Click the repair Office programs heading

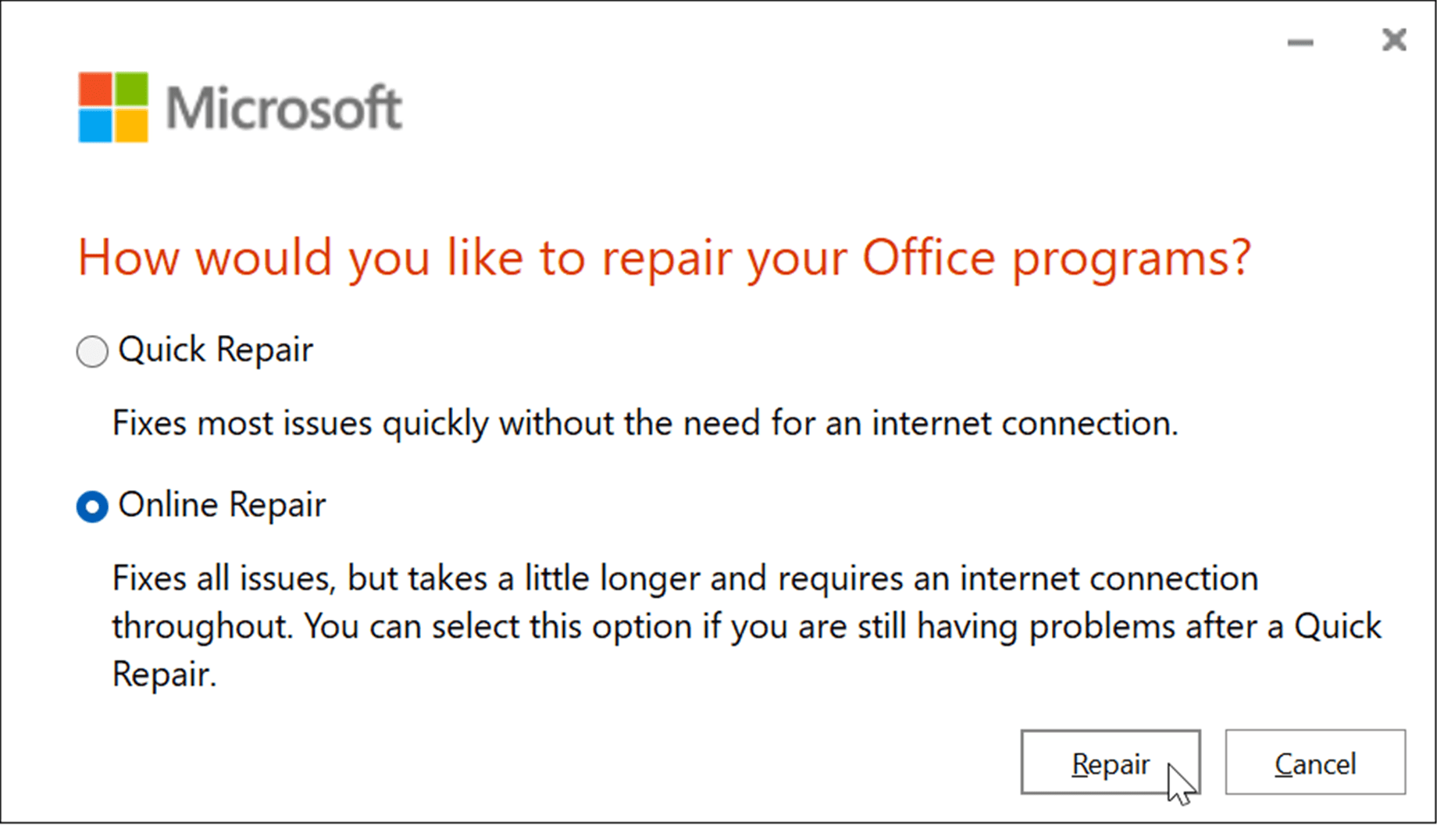tap(664, 258)
